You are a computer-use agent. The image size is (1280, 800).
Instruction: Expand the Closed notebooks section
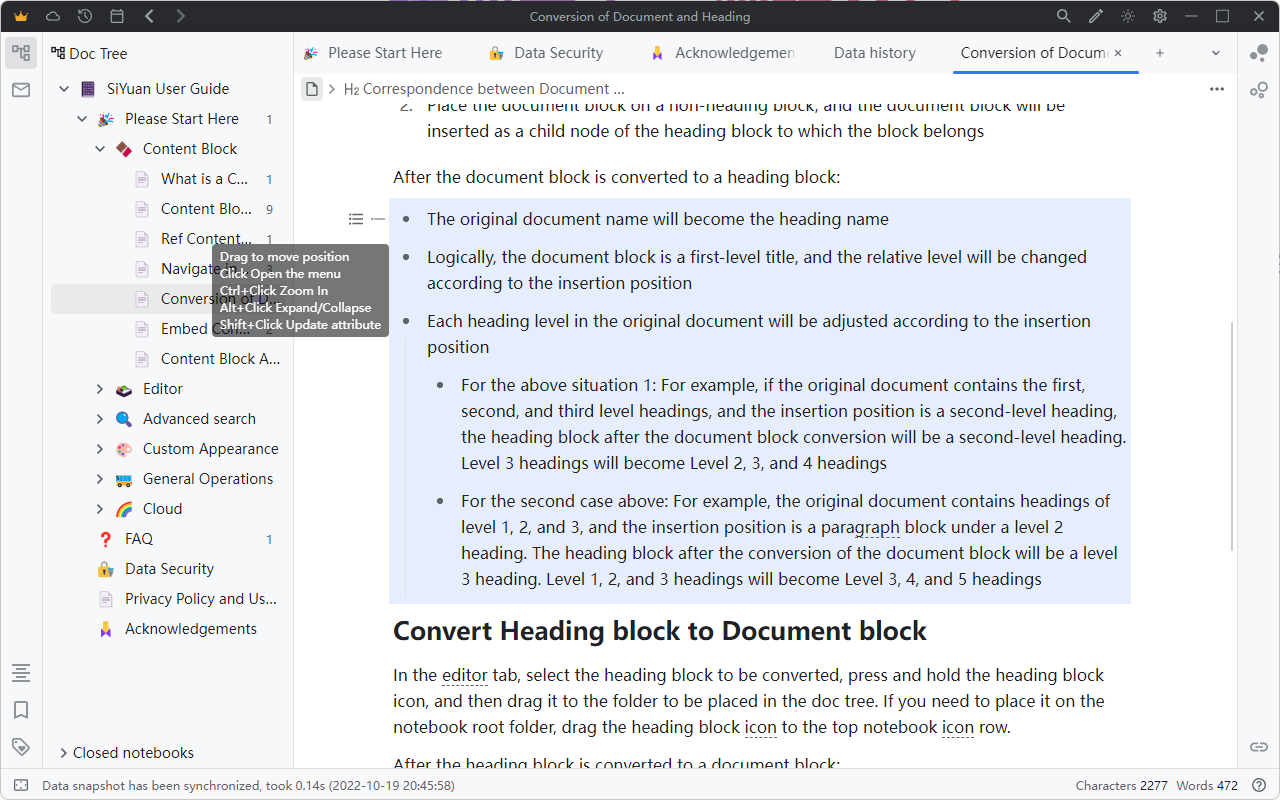click(x=64, y=753)
